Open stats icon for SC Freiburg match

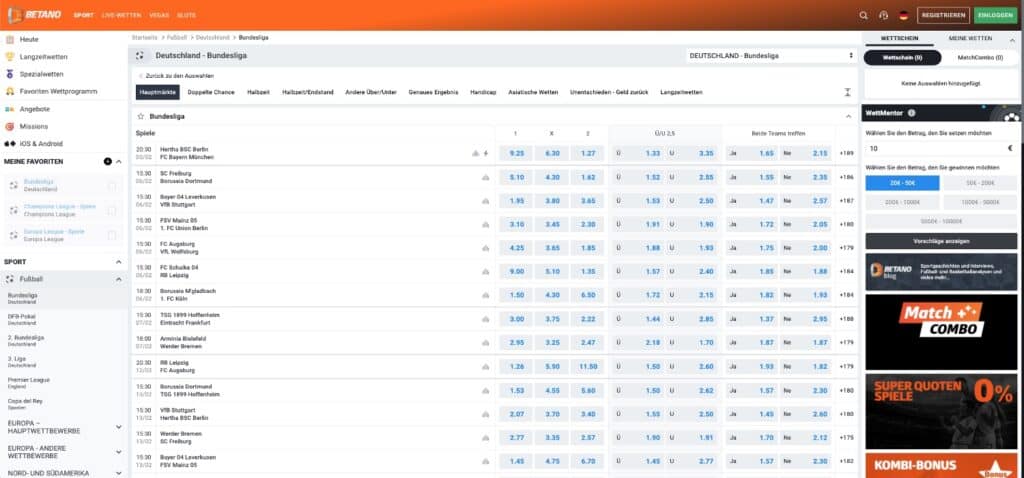(x=485, y=177)
